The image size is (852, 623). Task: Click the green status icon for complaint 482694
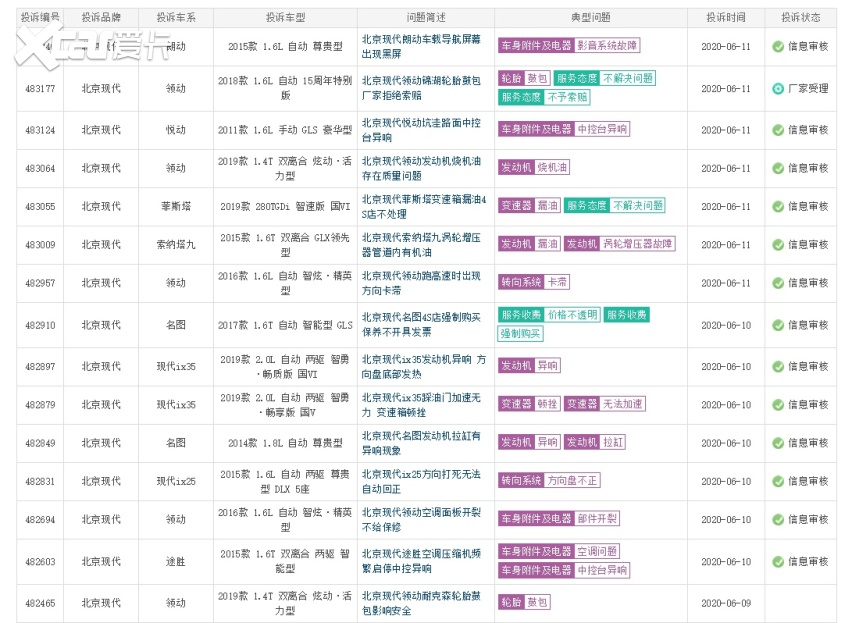[778, 520]
